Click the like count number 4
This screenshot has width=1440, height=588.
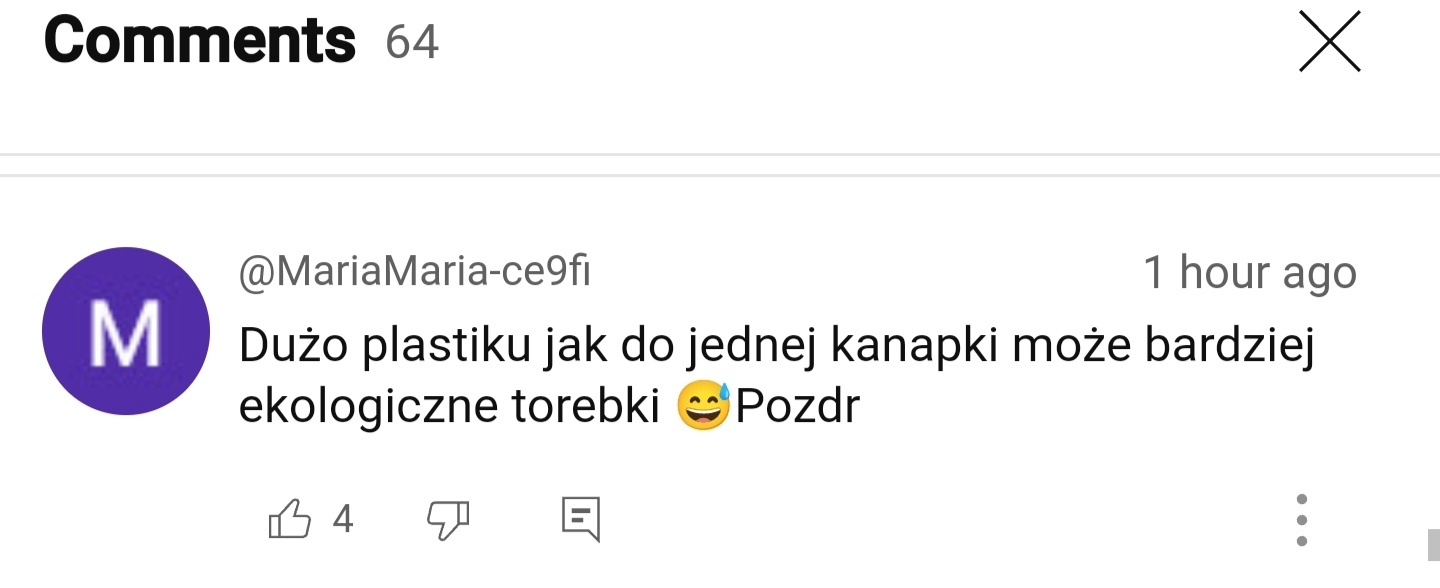coord(343,520)
